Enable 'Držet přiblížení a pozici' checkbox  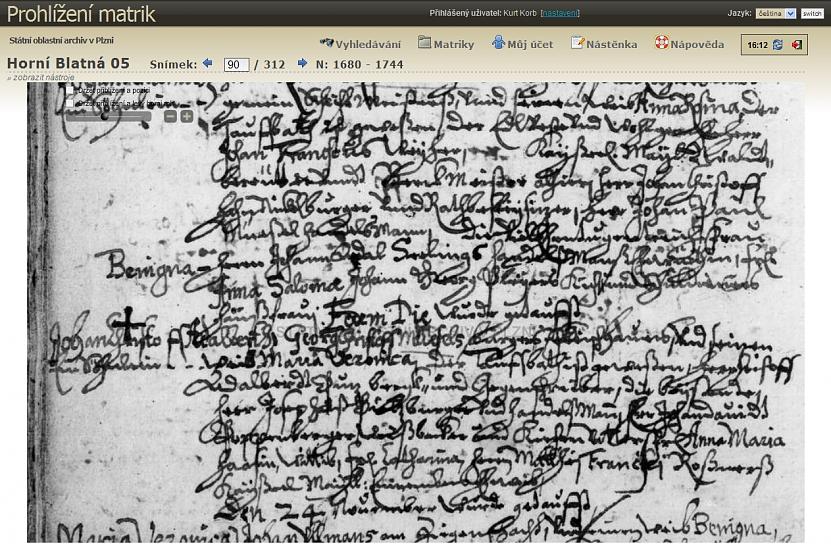(x=71, y=90)
